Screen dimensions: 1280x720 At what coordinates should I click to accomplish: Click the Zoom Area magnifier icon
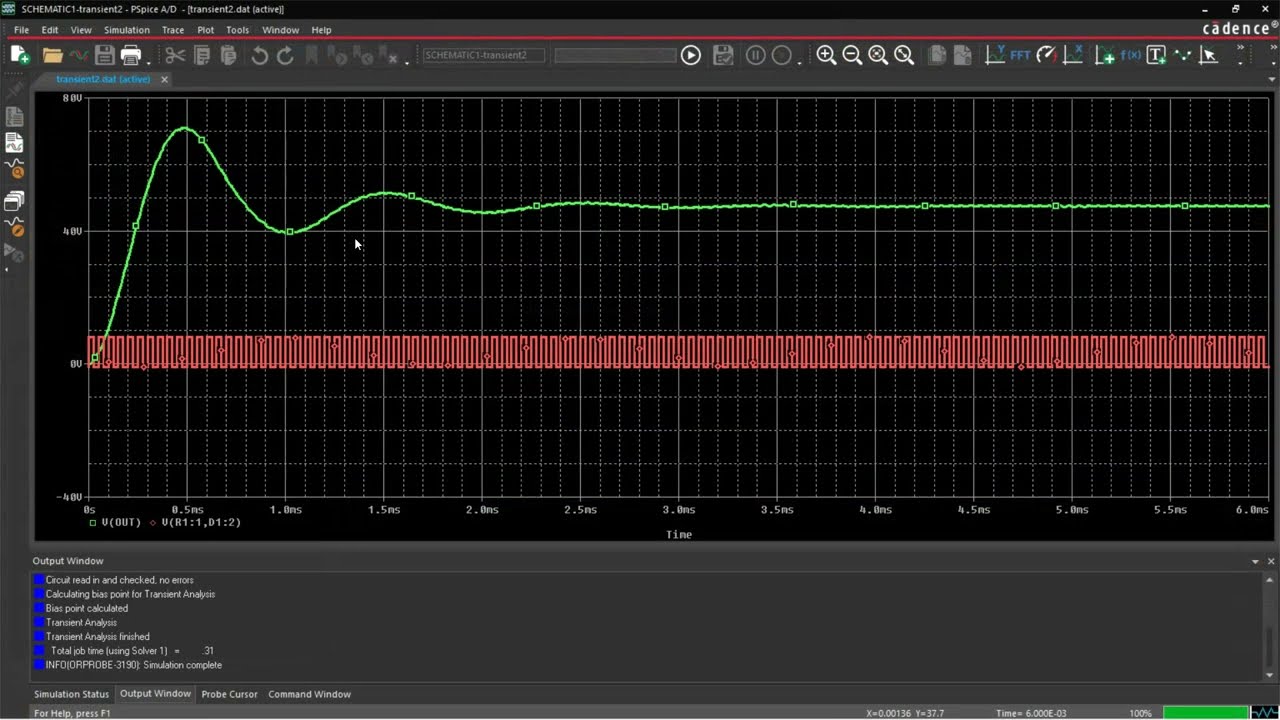[x=878, y=55]
